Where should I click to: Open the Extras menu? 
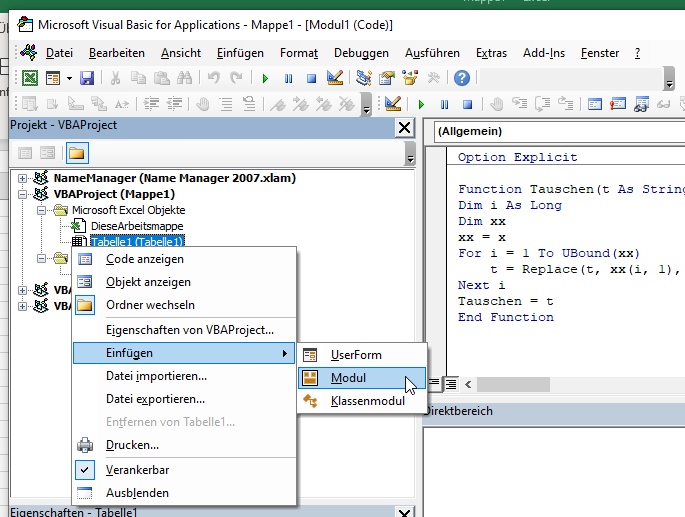pos(491,53)
